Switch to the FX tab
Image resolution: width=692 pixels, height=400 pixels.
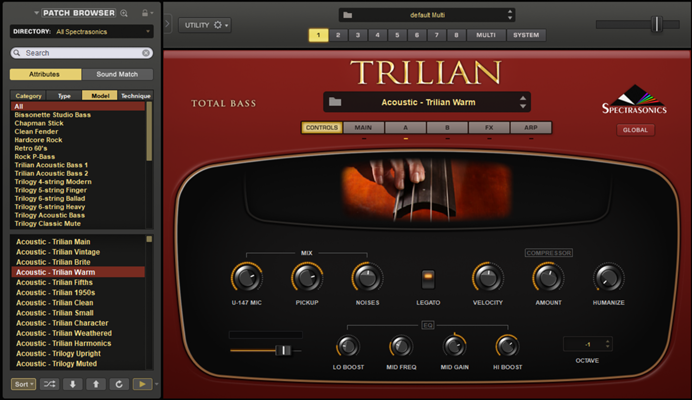(490, 128)
